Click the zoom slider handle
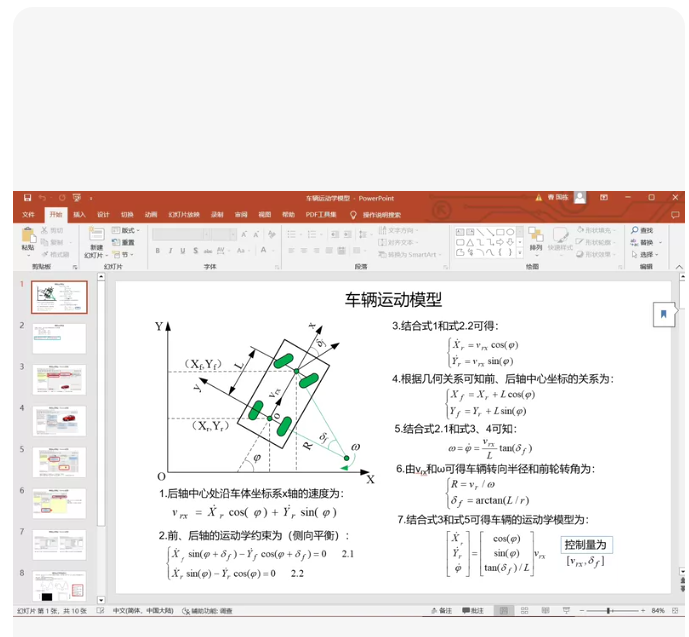 (609, 611)
